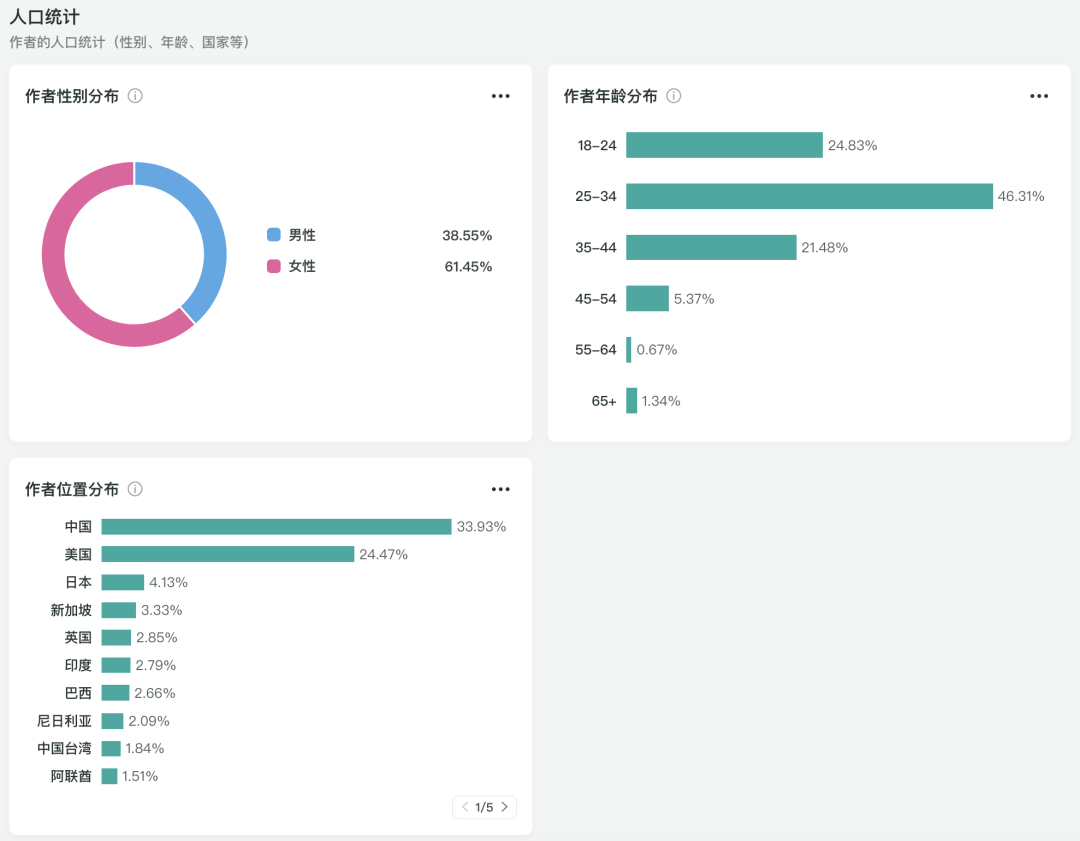Open info tooltip for 作者年龄分布
The width and height of the screenshot is (1080, 841).
tap(674, 96)
